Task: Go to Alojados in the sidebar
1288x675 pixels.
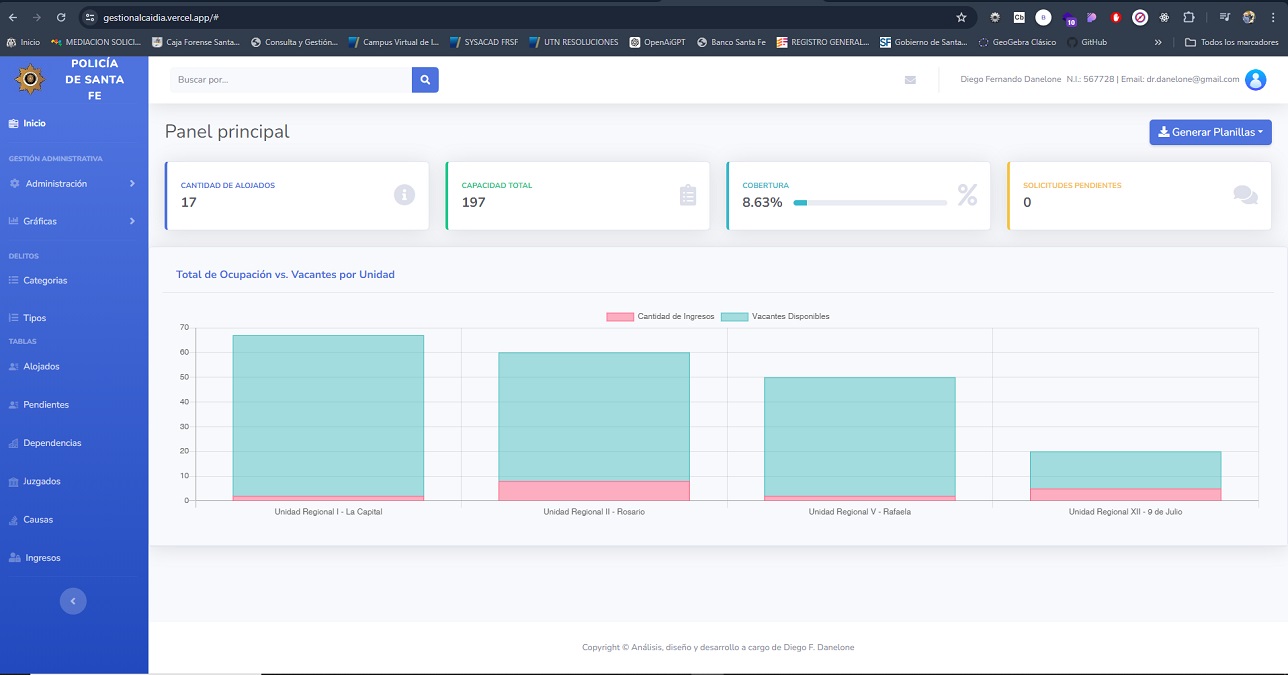Action: point(41,367)
